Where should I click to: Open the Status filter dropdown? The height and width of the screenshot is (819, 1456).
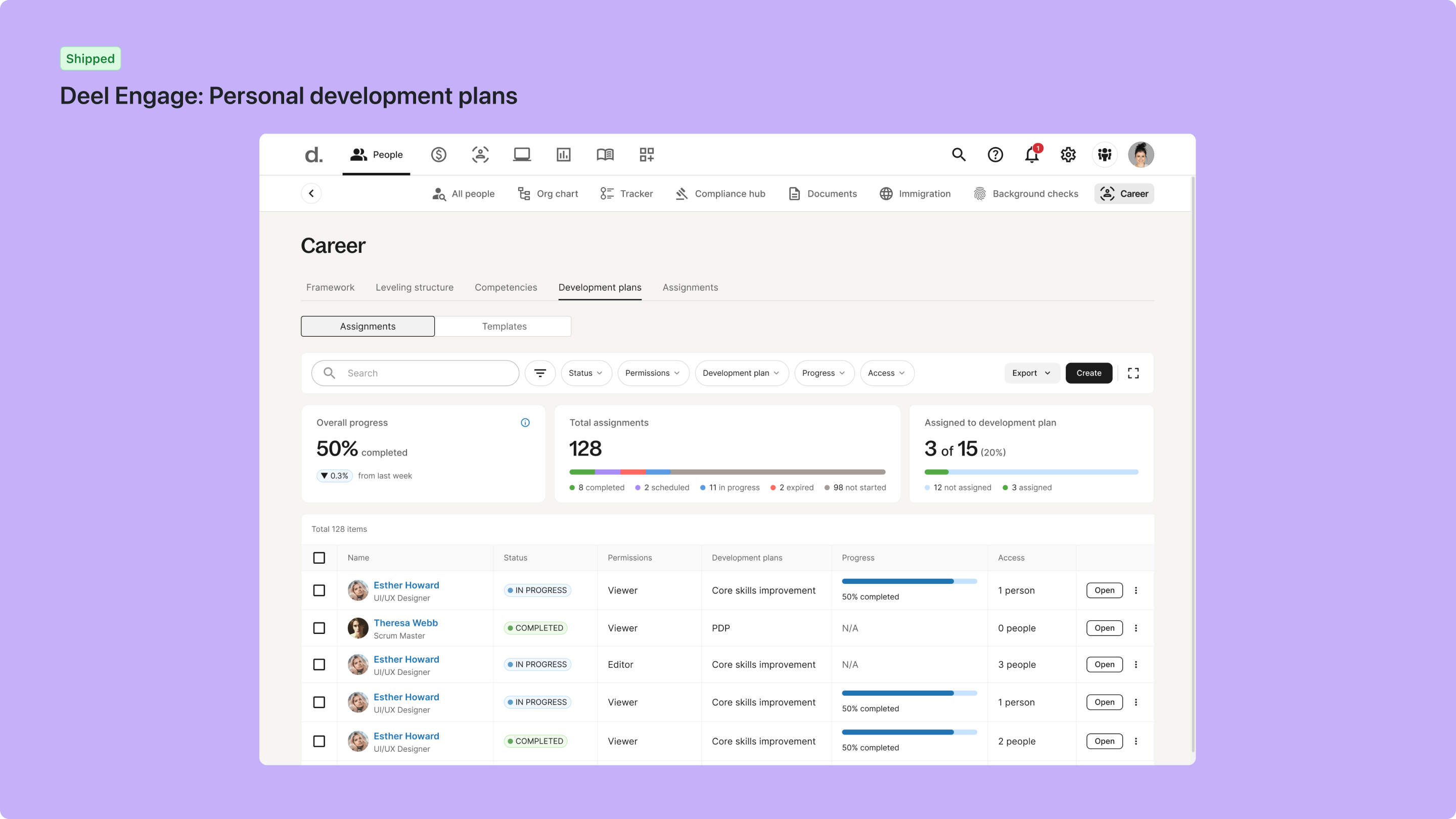click(585, 373)
